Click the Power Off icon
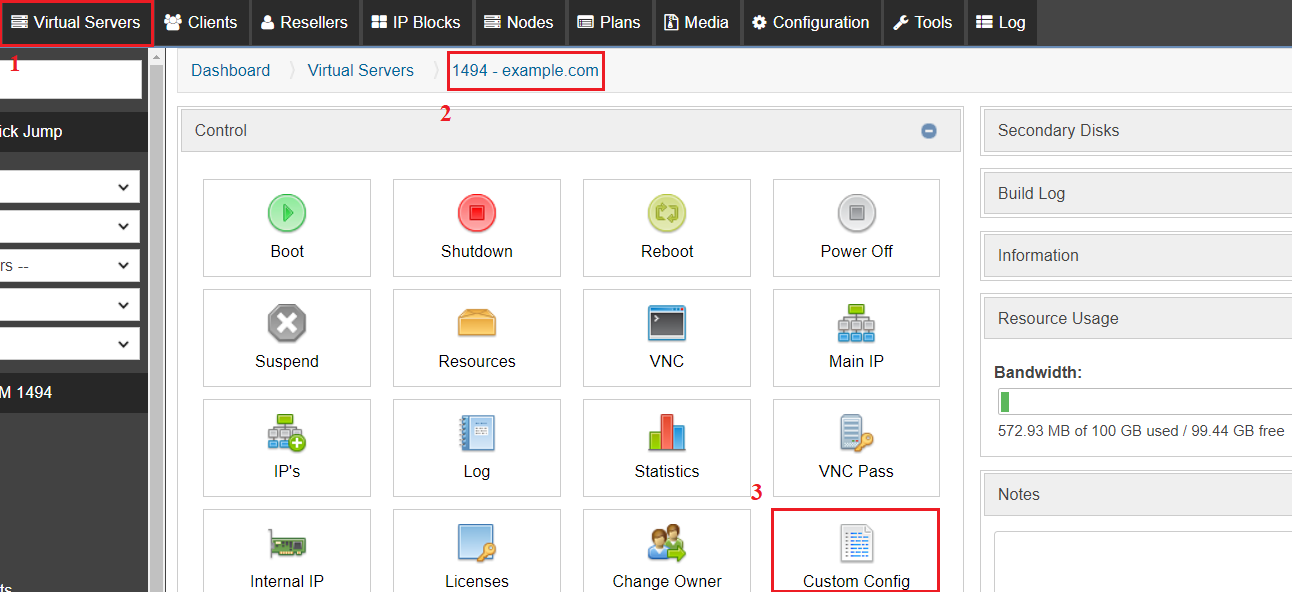 point(856,213)
